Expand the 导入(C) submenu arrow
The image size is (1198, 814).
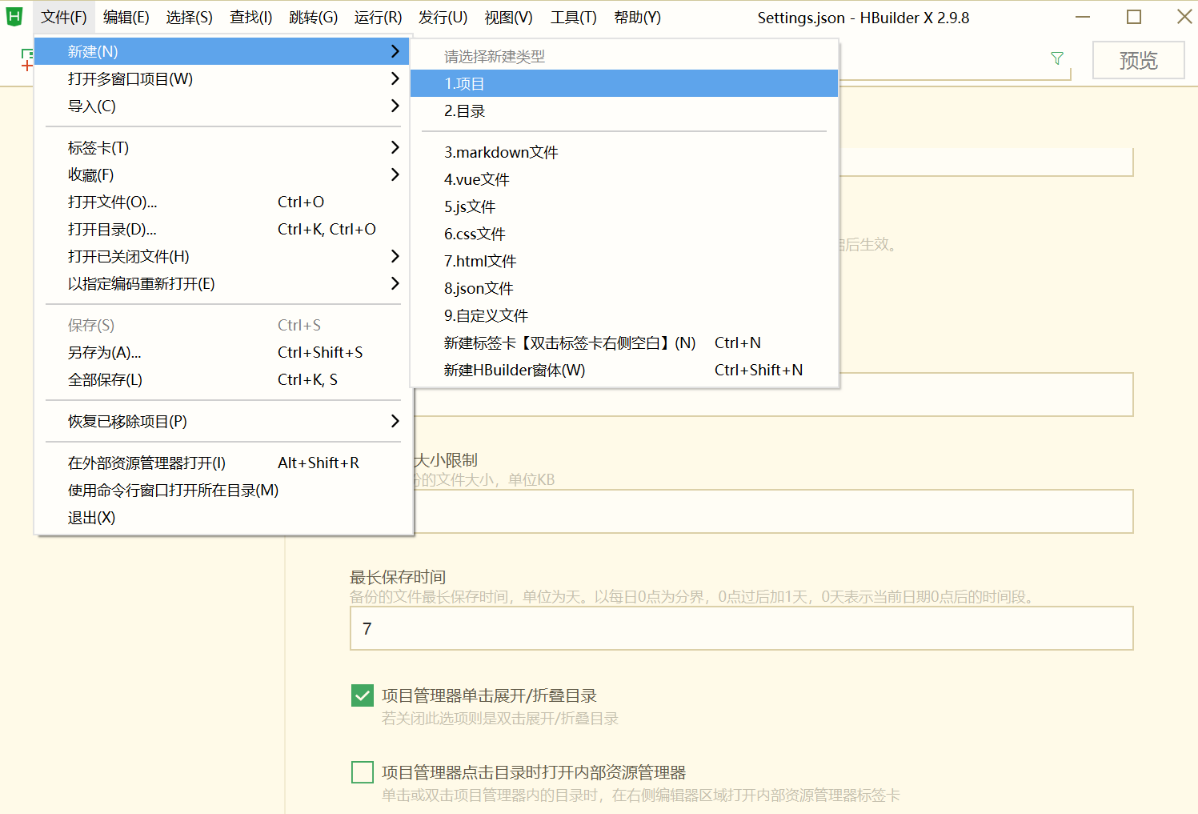[x=394, y=105]
